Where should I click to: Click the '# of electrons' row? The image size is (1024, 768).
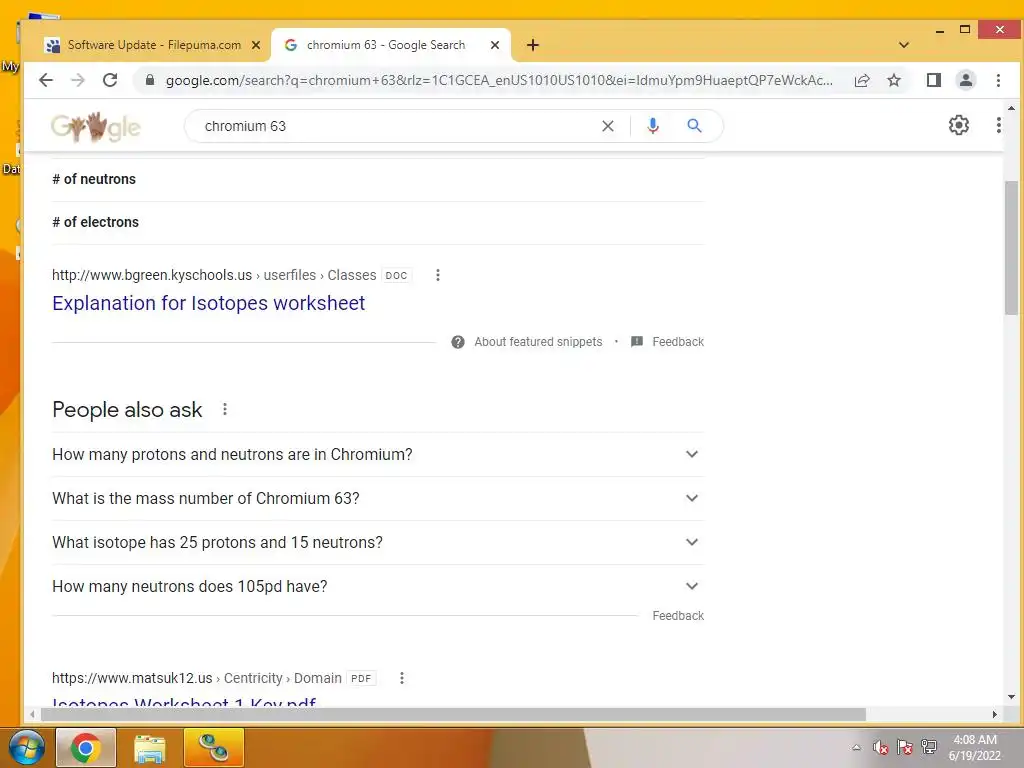pos(377,223)
